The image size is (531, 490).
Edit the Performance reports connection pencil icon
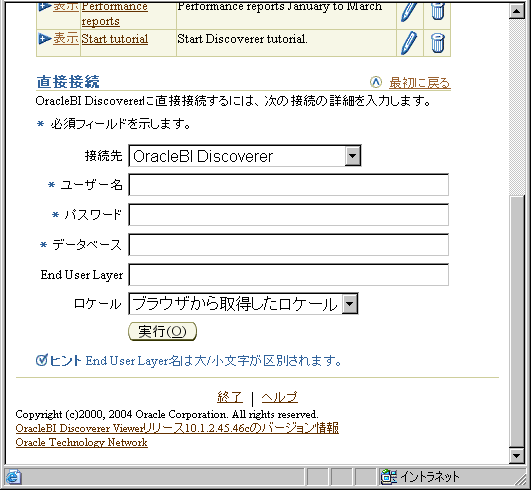point(409,12)
